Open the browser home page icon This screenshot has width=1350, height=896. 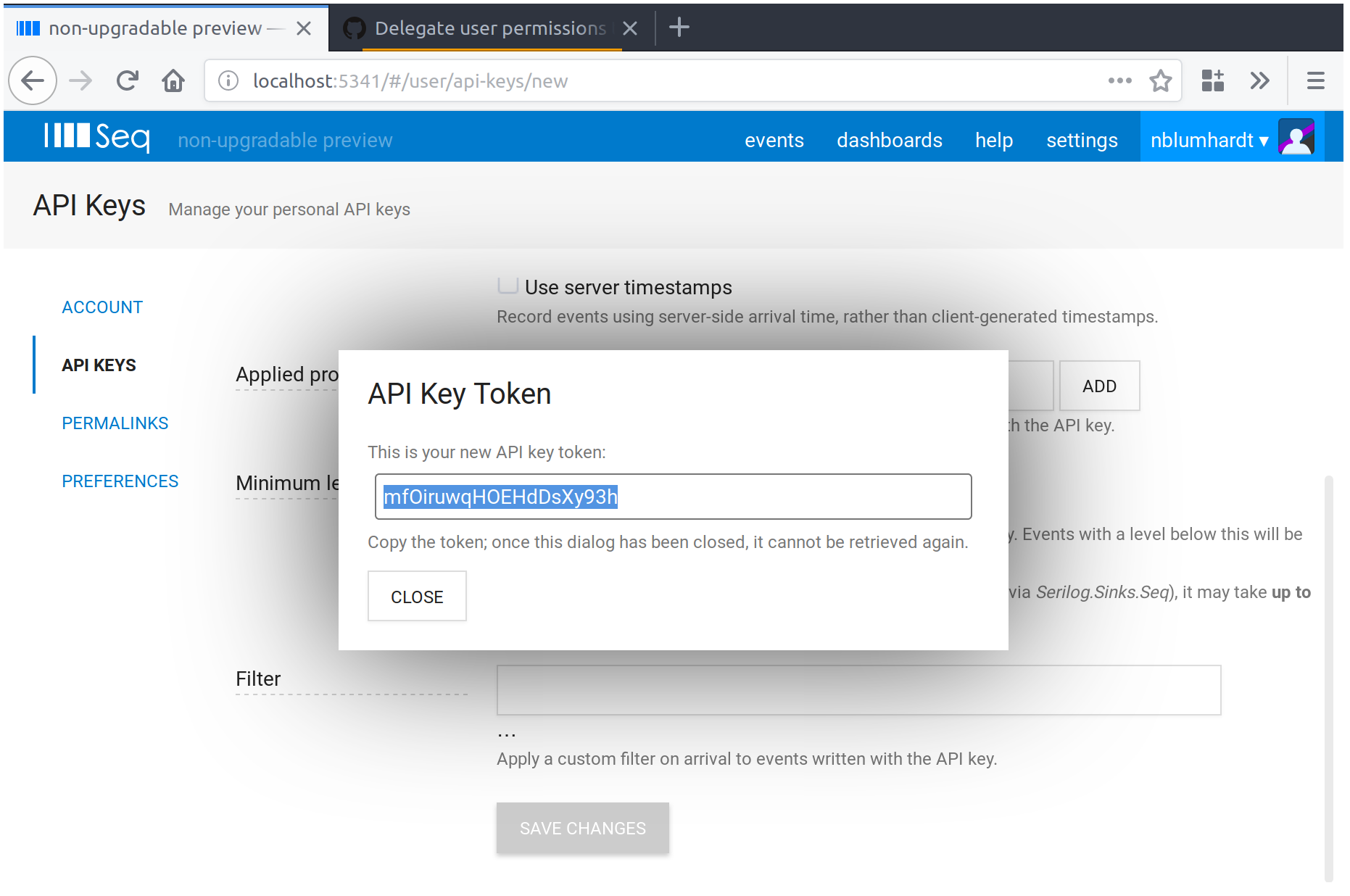(x=173, y=80)
